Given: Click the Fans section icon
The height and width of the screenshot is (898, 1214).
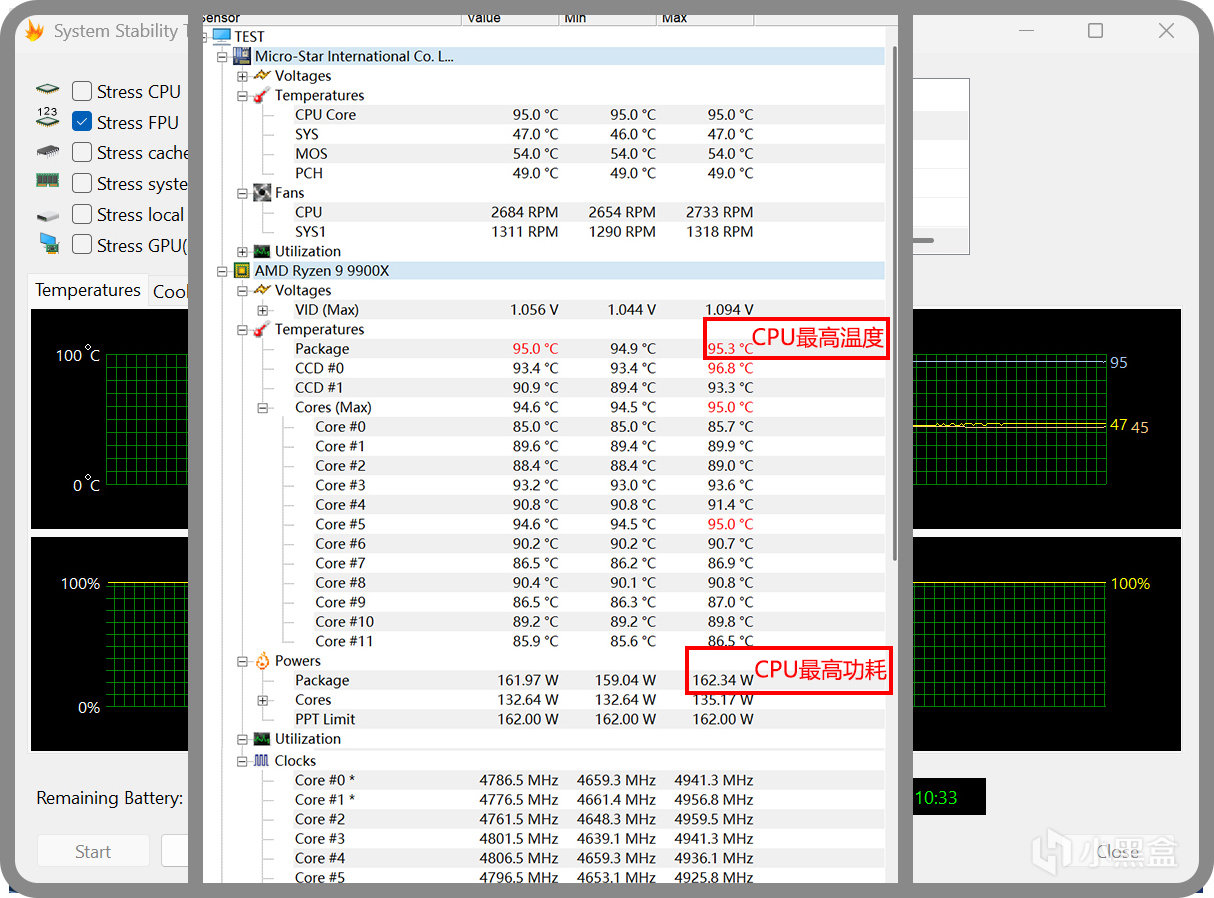Looking at the screenshot, I should pos(262,192).
